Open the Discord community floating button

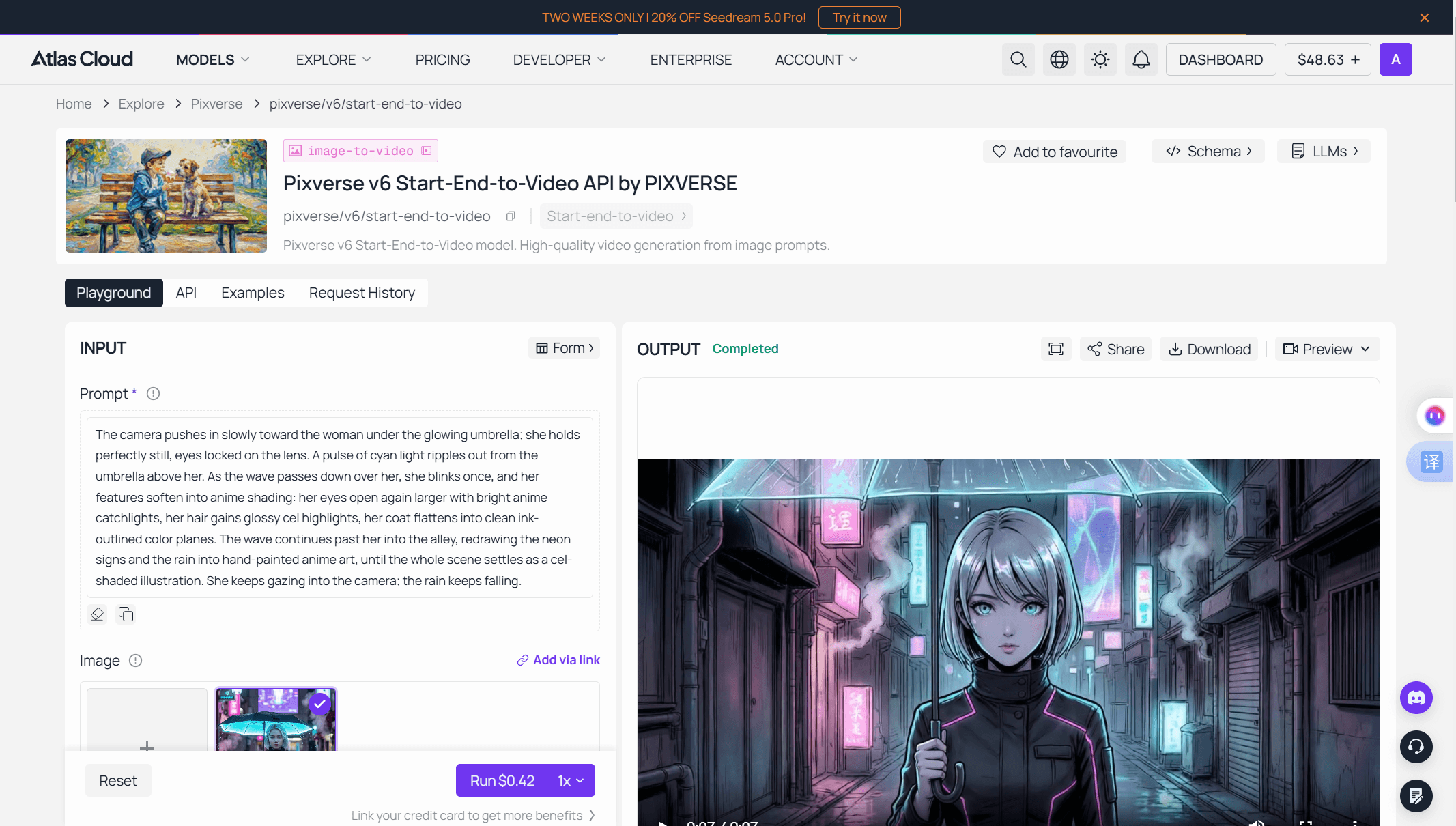pyautogui.click(x=1416, y=698)
